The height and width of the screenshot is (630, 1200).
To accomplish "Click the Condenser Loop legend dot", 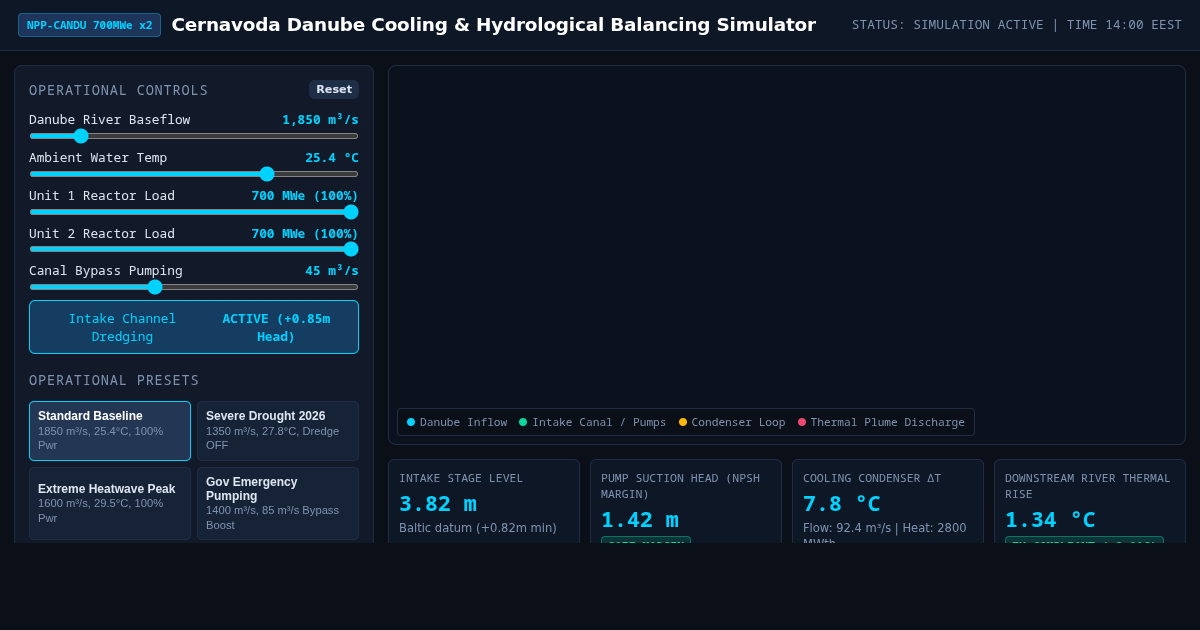I will click(x=683, y=422).
